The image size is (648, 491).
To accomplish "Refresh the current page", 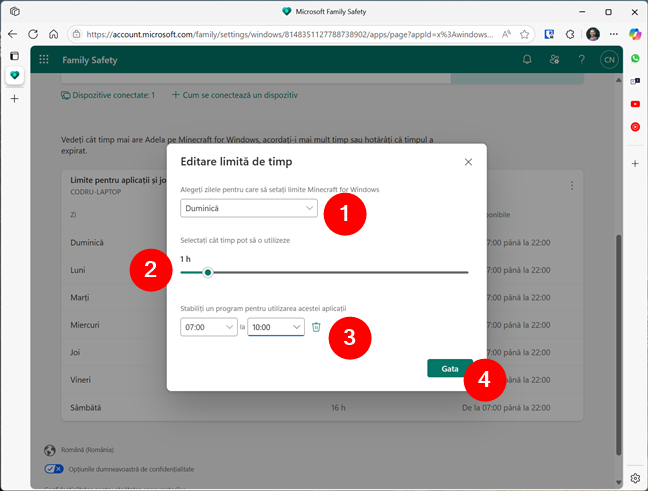I will coord(33,34).
